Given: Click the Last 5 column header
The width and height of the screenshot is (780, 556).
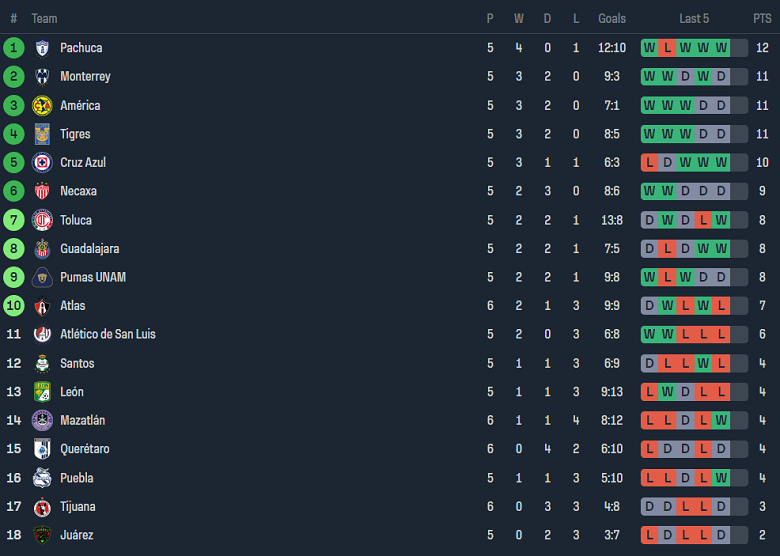Looking at the screenshot, I should (x=694, y=19).
